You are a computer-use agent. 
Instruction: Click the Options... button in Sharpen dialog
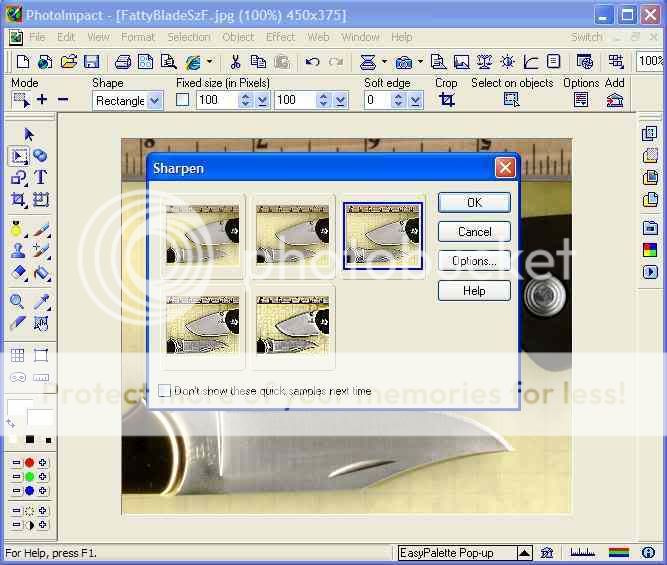tap(474, 261)
